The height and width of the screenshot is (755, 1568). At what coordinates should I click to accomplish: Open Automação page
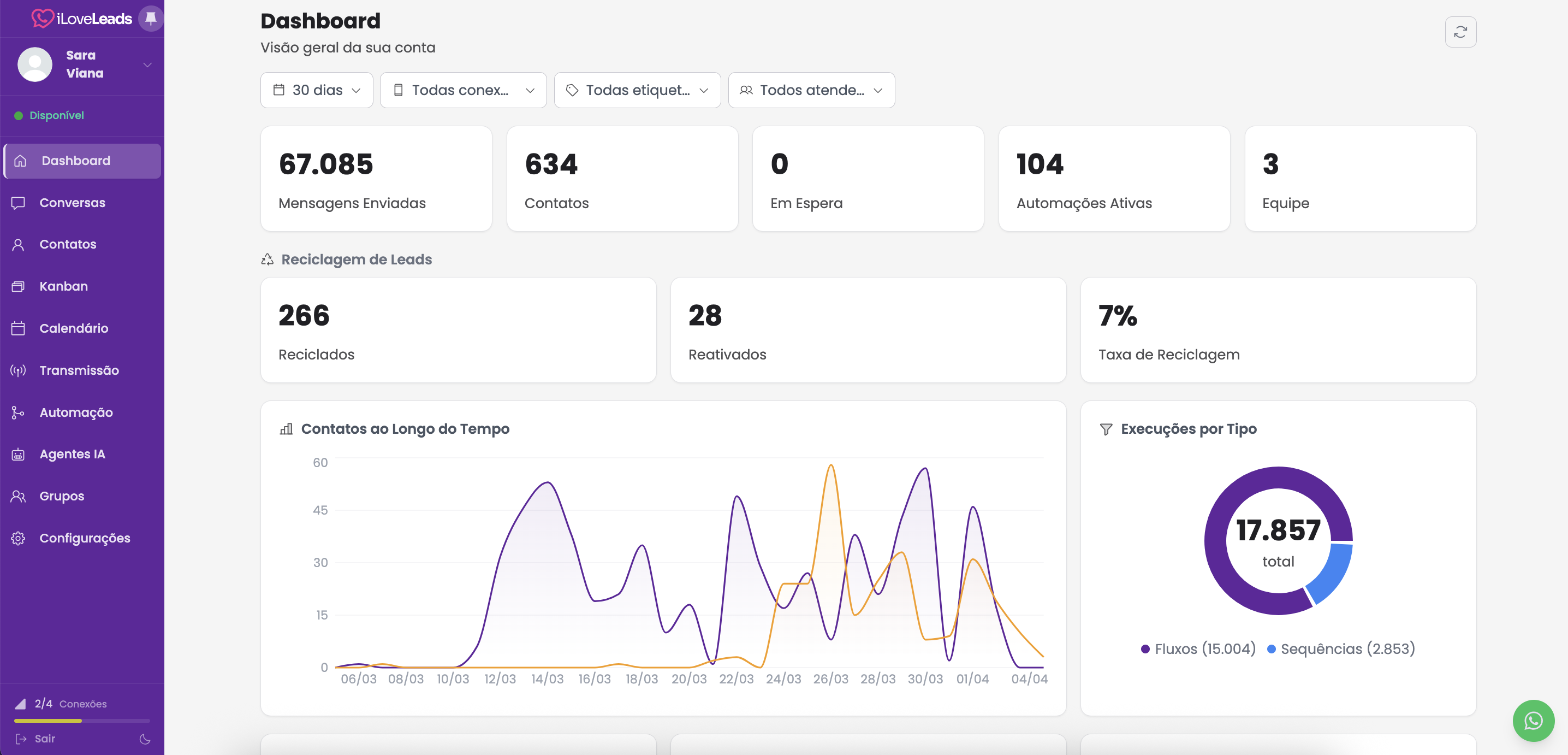click(x=82, y=412)
